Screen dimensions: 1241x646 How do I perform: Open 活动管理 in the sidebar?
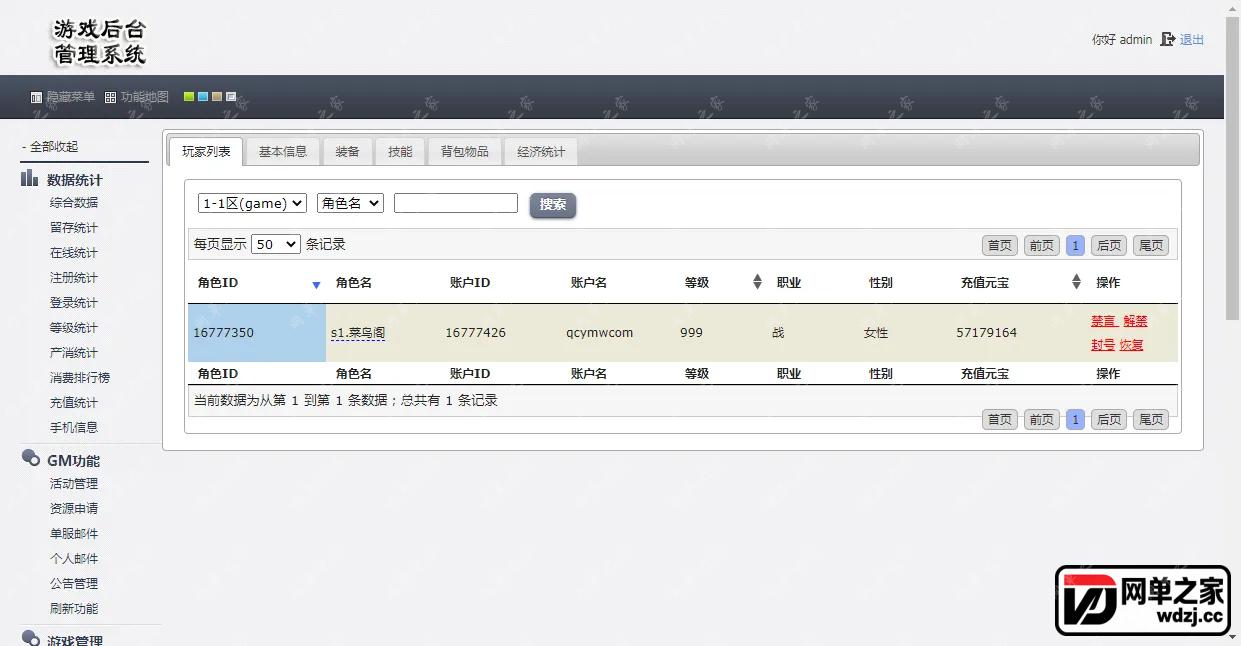click(x=74, y=483)
